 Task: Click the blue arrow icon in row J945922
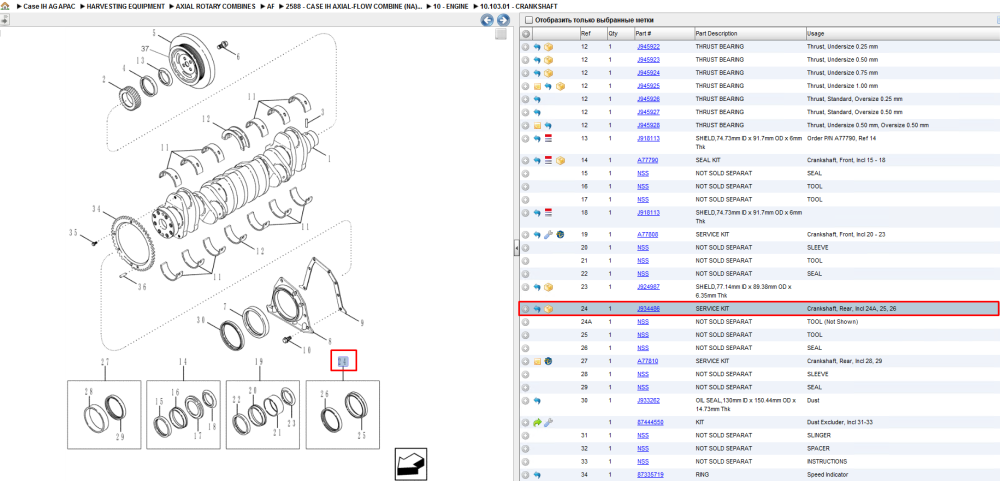[537, 47]
